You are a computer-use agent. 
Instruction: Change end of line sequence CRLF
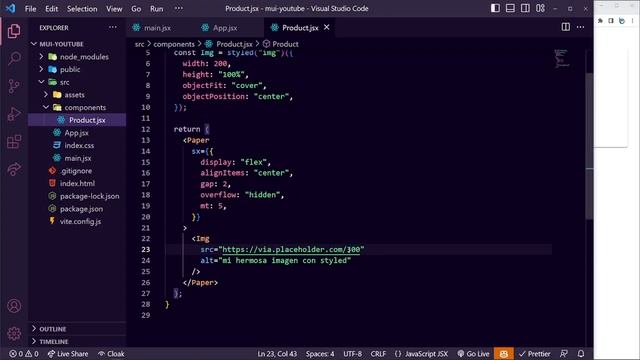pyautogui.click(x=378, y=354)
